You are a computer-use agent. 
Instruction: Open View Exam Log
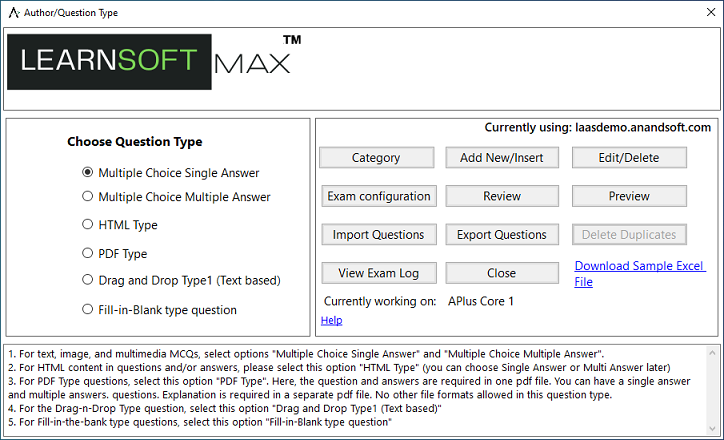click(378, 273)
